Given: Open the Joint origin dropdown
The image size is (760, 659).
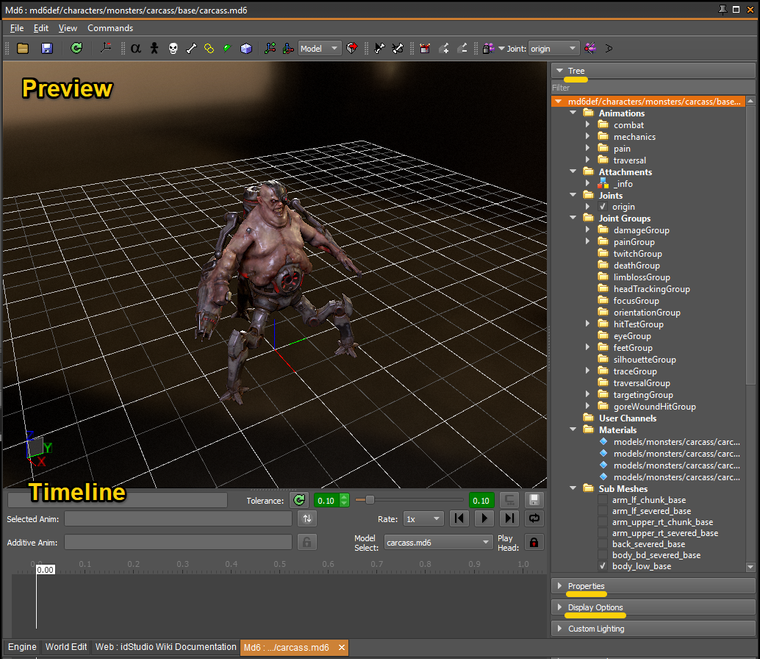Looking at the screenshot, I should click(554, 48).
